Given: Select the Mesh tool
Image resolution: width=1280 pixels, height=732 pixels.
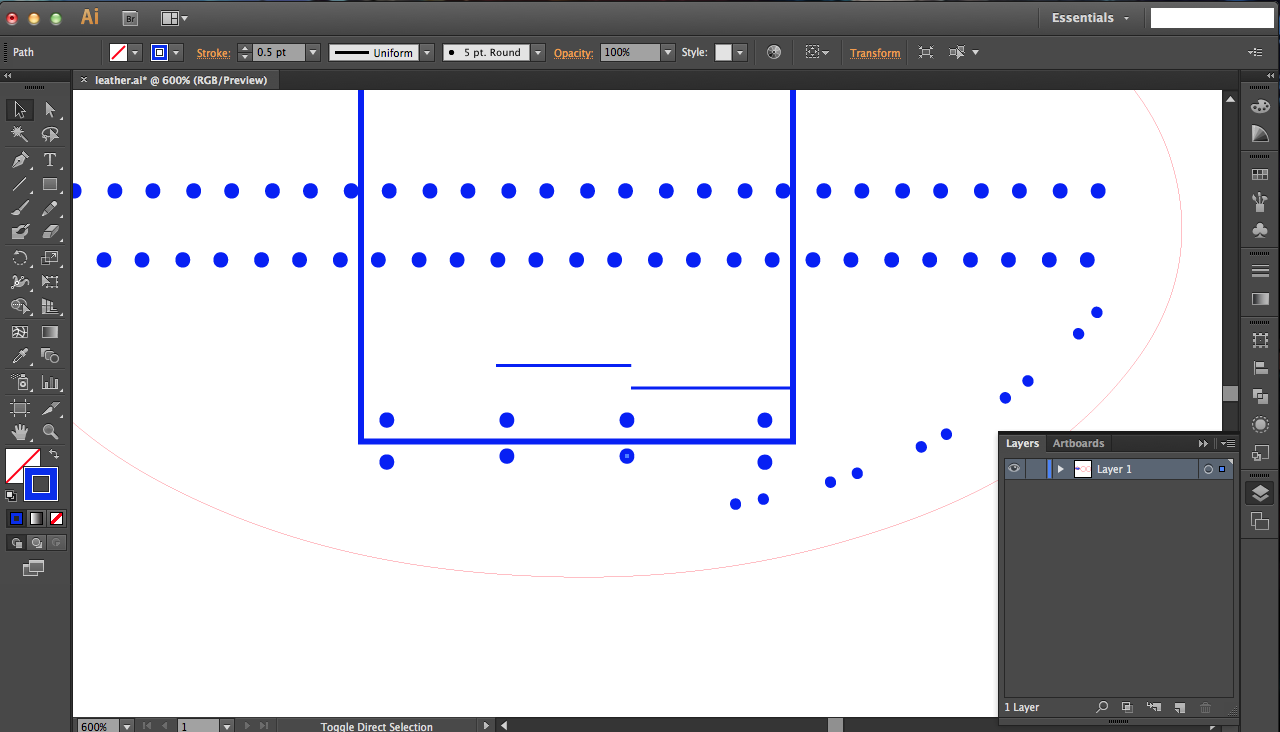Looking at the screenshot, I should tap(20, 332).
